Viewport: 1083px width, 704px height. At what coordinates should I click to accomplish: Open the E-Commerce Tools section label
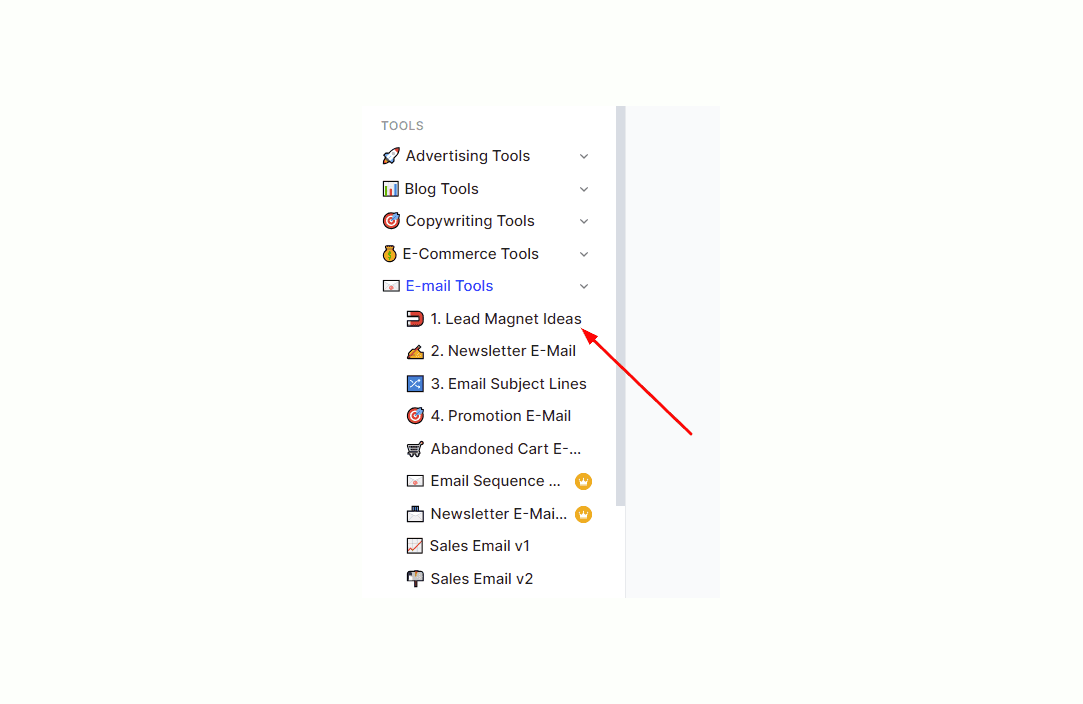[x=470, y=254]
